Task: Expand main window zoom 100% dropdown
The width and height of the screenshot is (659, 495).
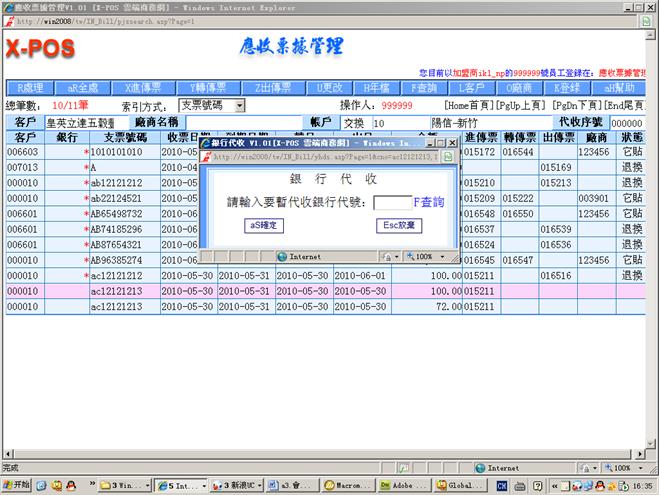Action: pyautogui.click(x=627, y=467)
